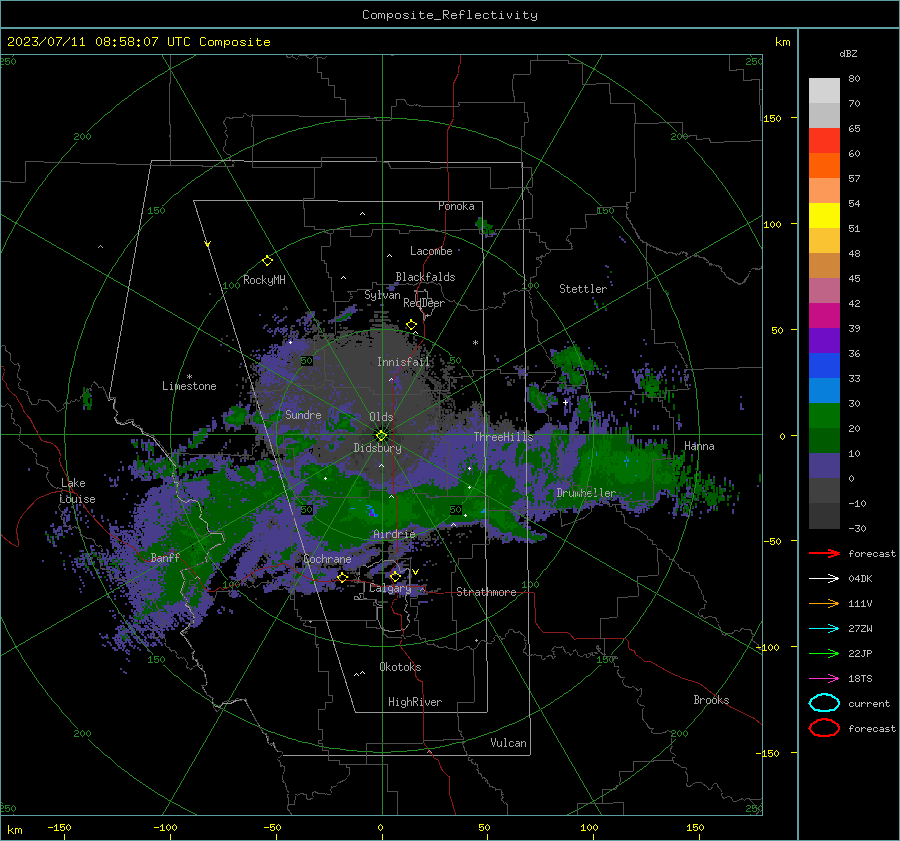This screenshot has height=841, width=900.
Task: Click the yellow diamond marker near RockyMH
Action: (267, 261)
